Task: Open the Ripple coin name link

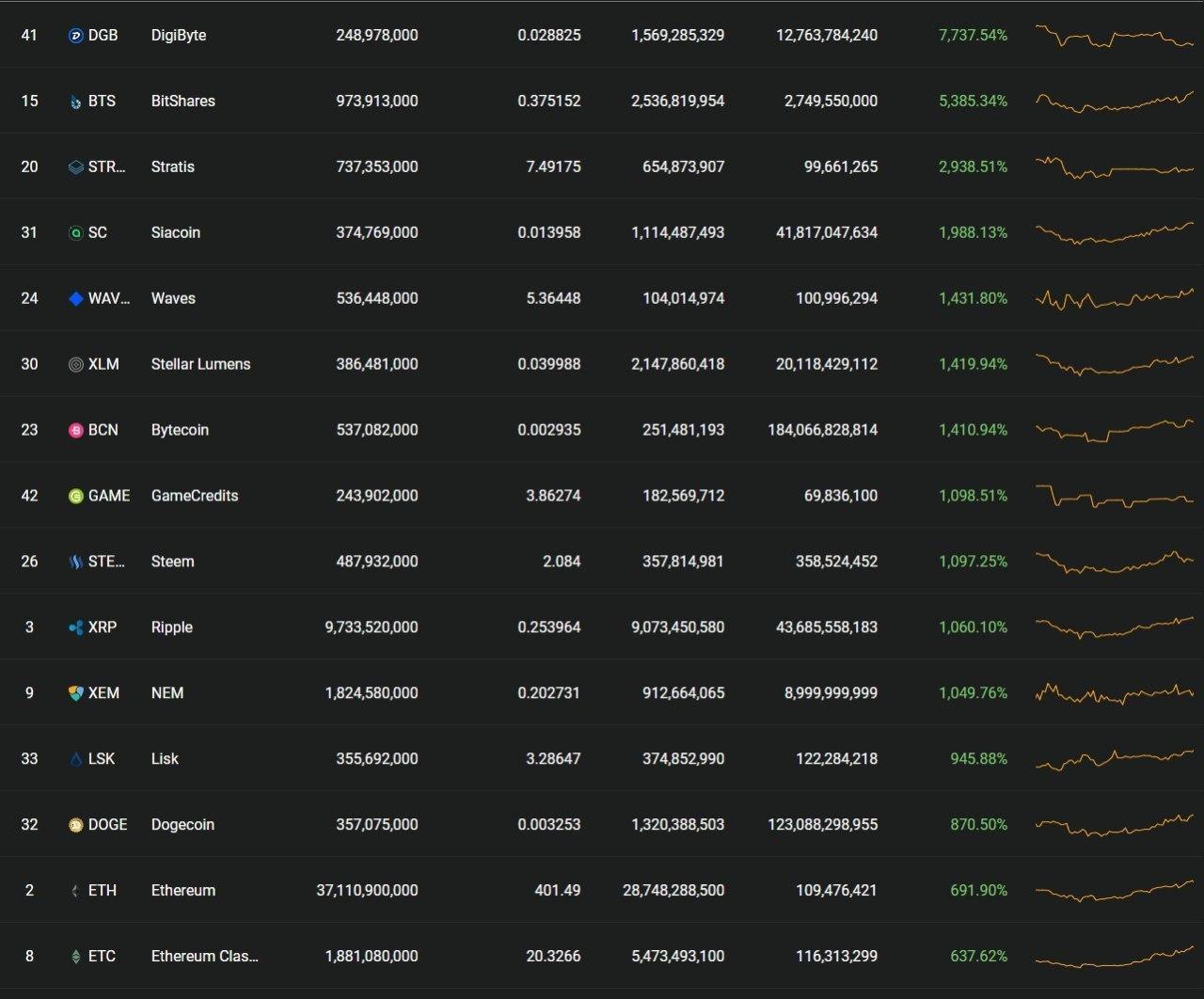Action: tap(172, 627)
